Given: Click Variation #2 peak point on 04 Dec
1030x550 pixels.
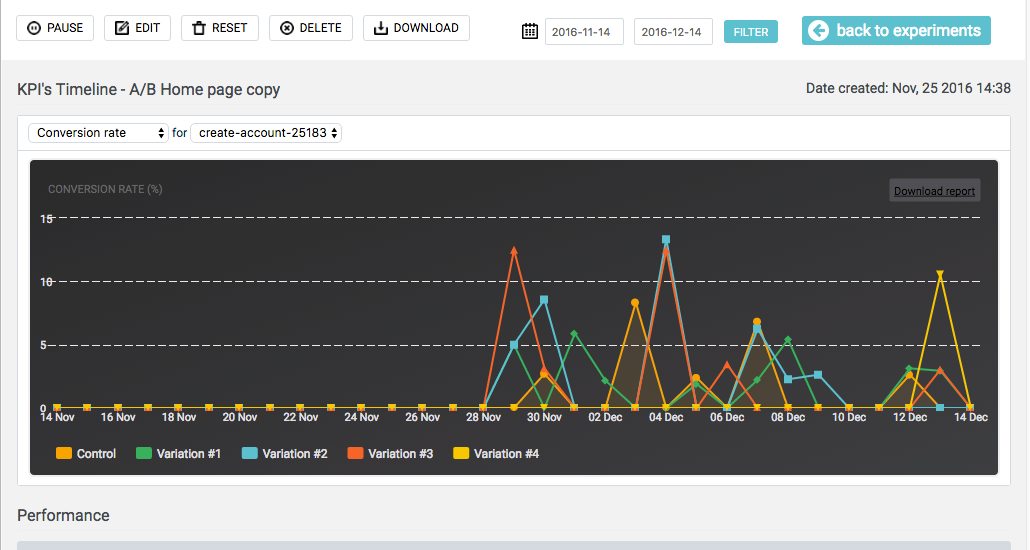Looking at the screenshot, I should pyautogui.click(x=666, y=240).
